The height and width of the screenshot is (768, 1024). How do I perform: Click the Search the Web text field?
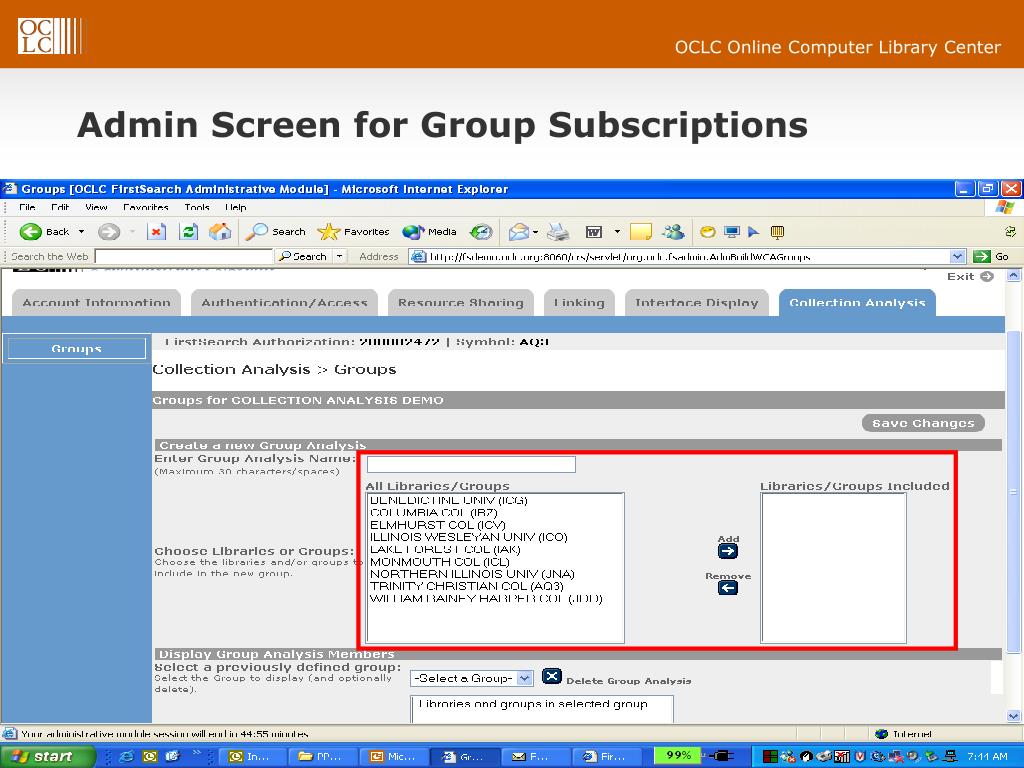tap(184, 256)
